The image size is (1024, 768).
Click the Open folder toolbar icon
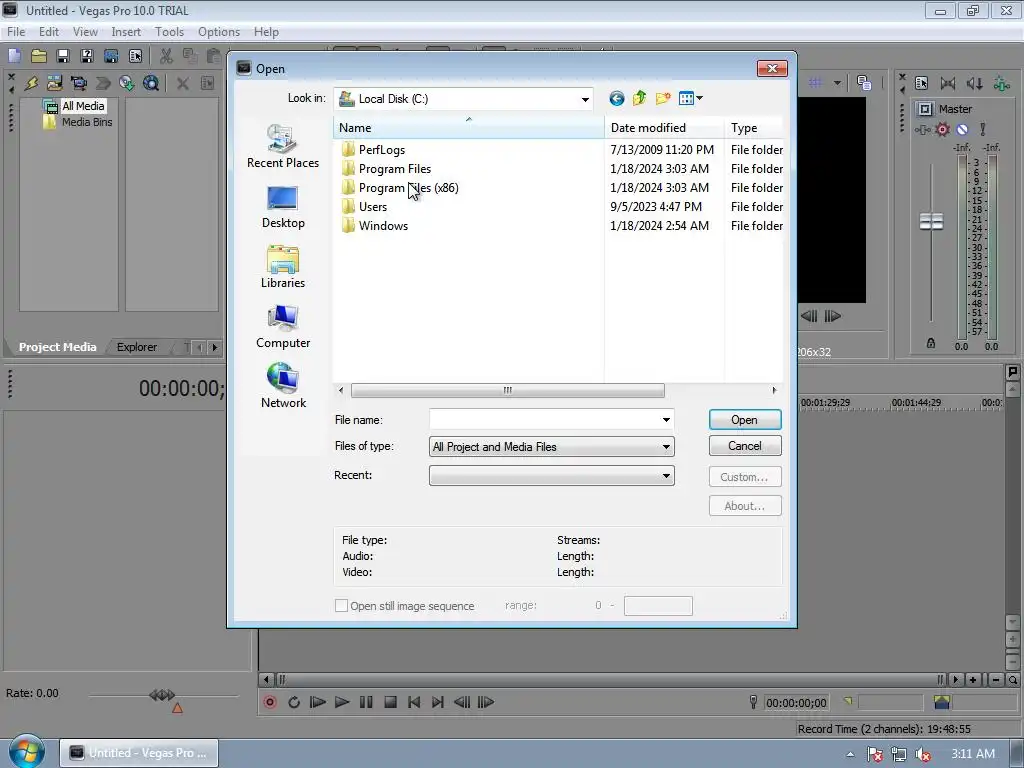(39, 56)
